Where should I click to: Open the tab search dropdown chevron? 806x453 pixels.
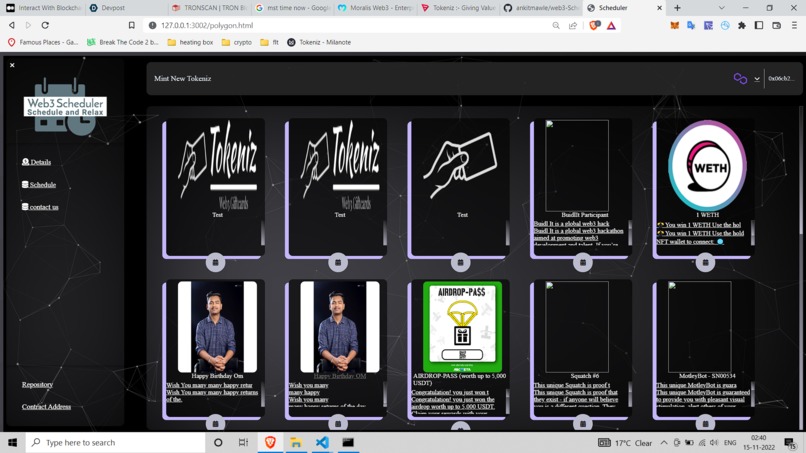tap(722, 8)
